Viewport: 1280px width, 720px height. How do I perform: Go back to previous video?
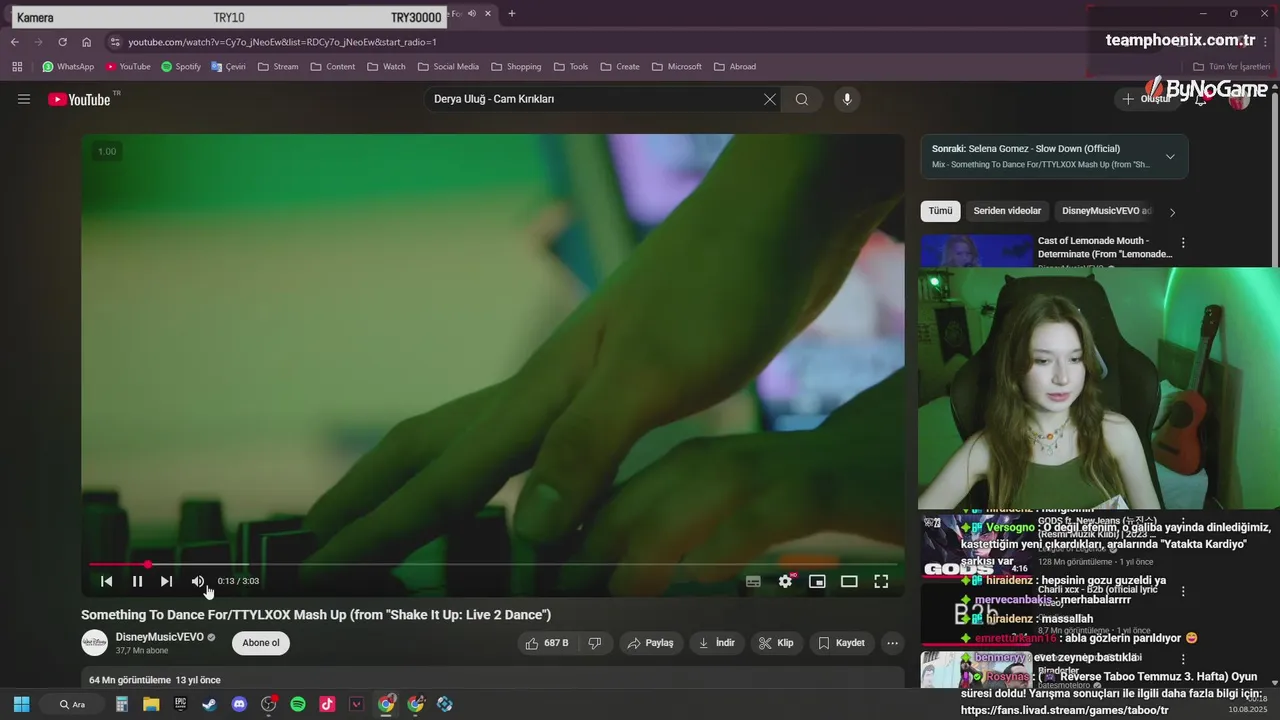pyautogui.click(x=107, y=581)
